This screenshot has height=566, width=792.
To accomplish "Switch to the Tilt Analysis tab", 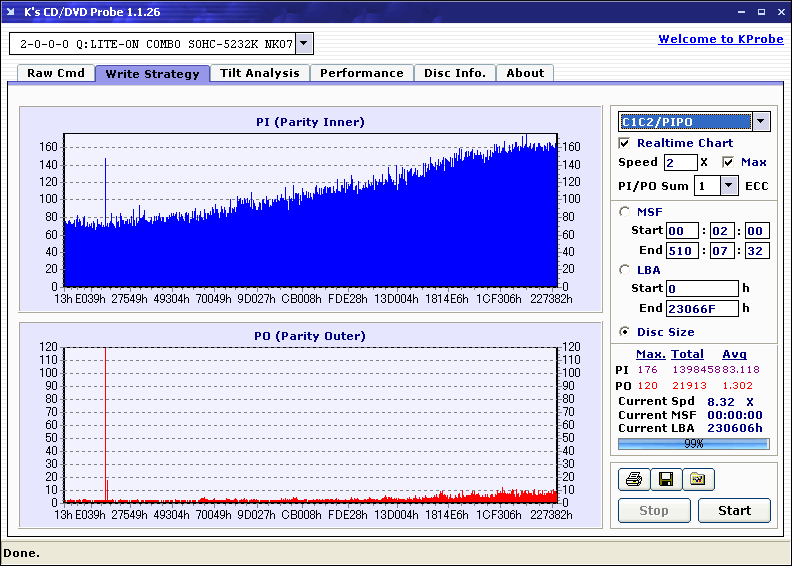I will point(259,73).
